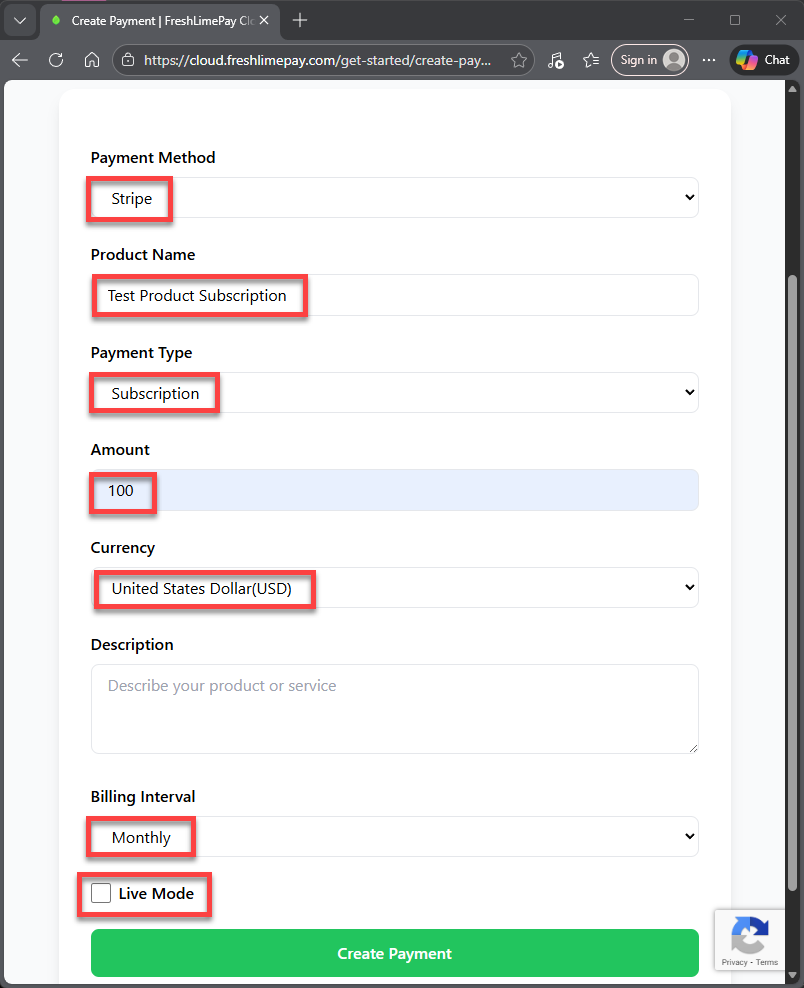Open a new tab with plus icon
Screen dimensions: 804x988
point(300,20)
